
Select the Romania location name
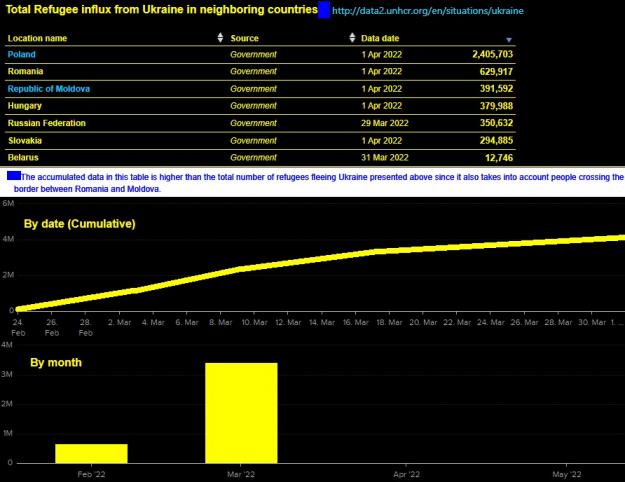26,72
